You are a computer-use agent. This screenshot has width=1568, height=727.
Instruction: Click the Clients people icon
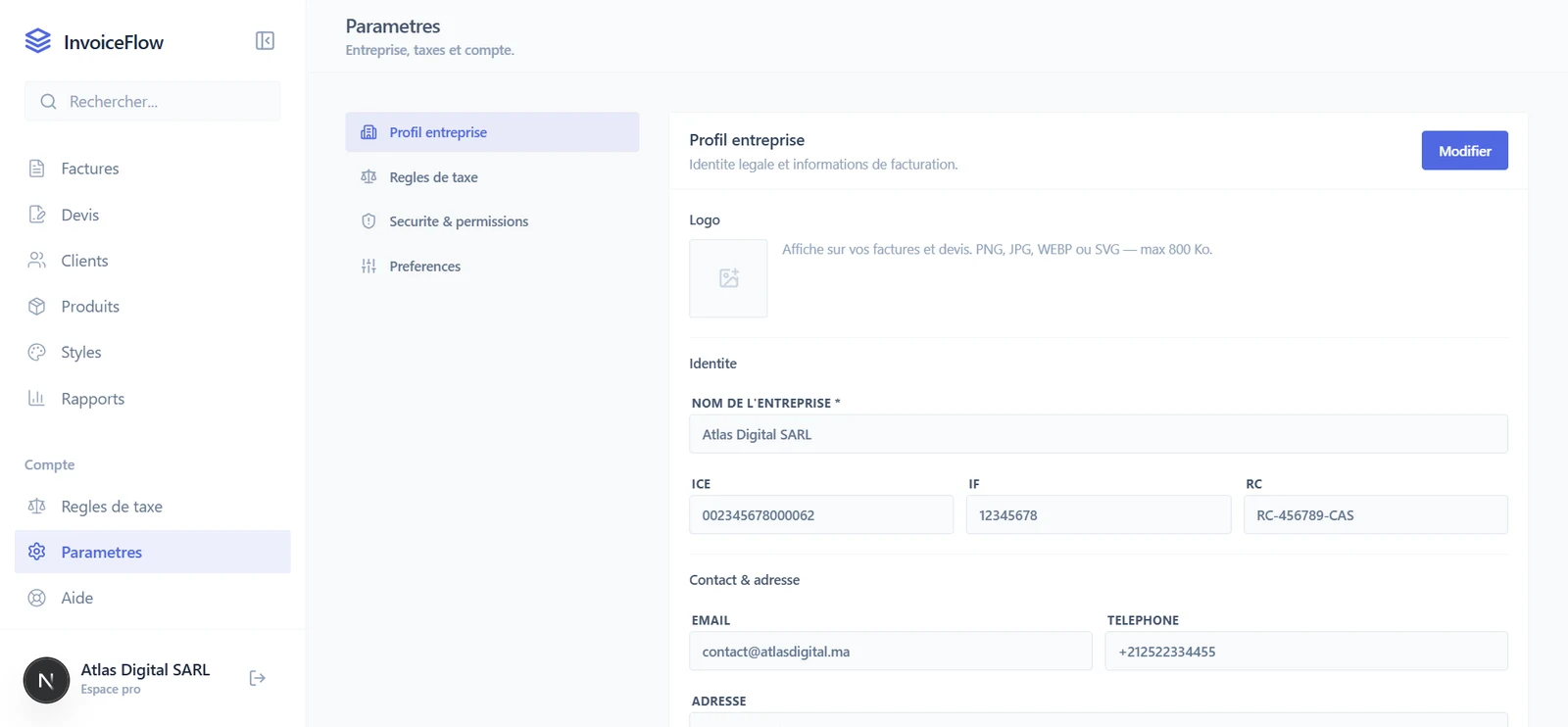(x=37, y=261)
